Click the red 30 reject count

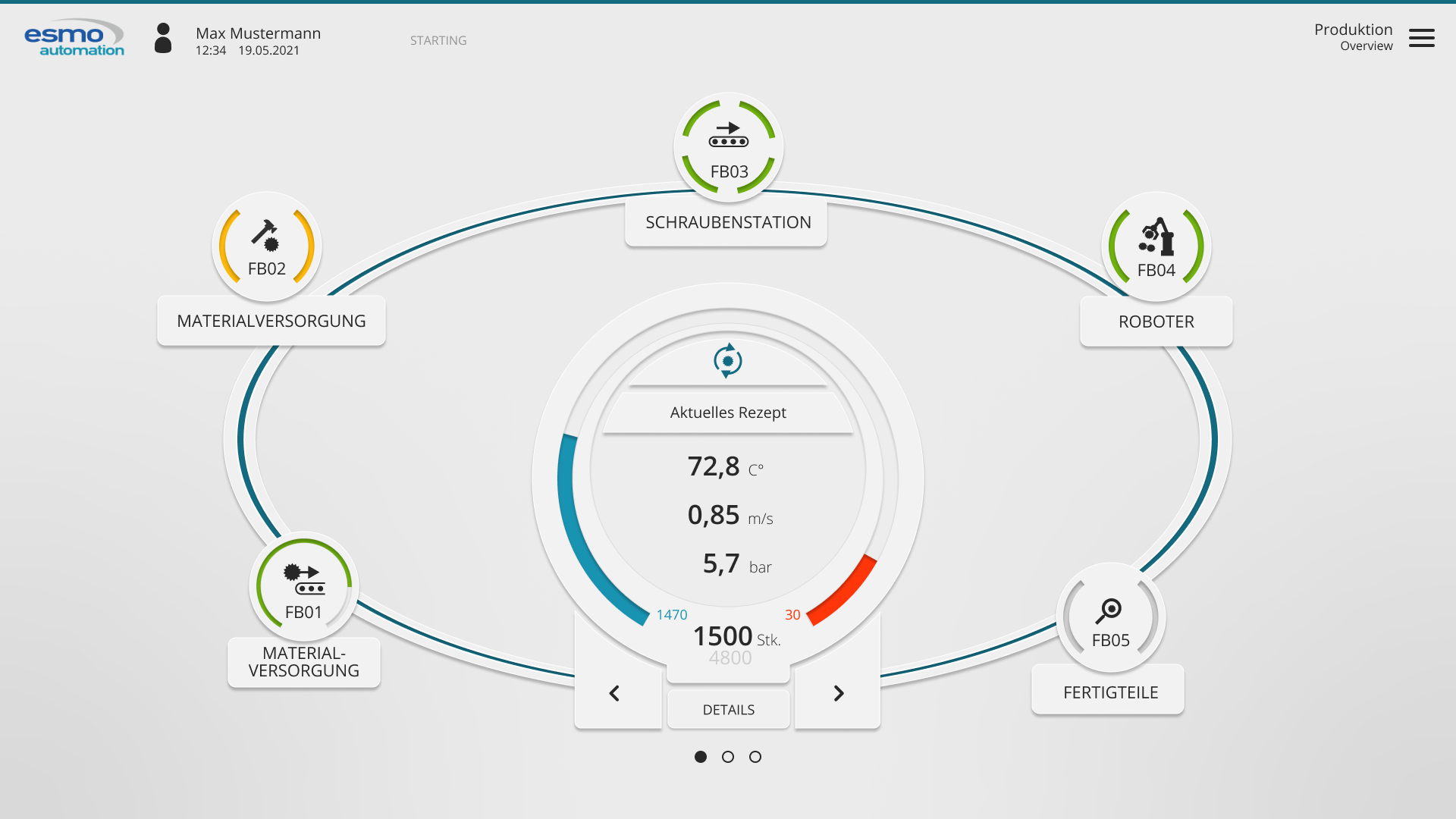tap(792, 615)
